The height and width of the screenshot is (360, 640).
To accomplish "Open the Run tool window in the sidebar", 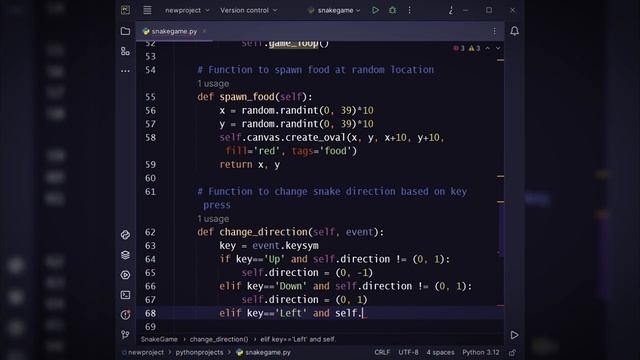I will [125, 275].
